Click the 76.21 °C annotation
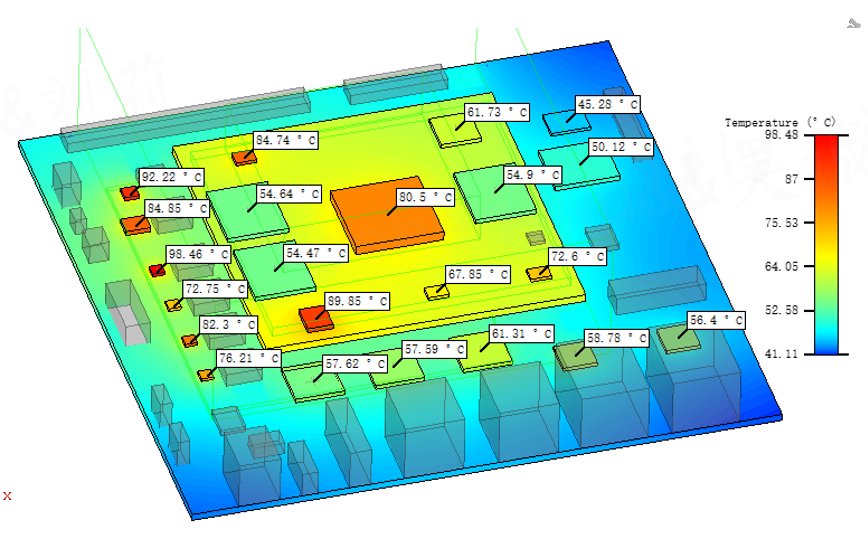The width and height of the screenshot is (868, 545). coord(249,359)
